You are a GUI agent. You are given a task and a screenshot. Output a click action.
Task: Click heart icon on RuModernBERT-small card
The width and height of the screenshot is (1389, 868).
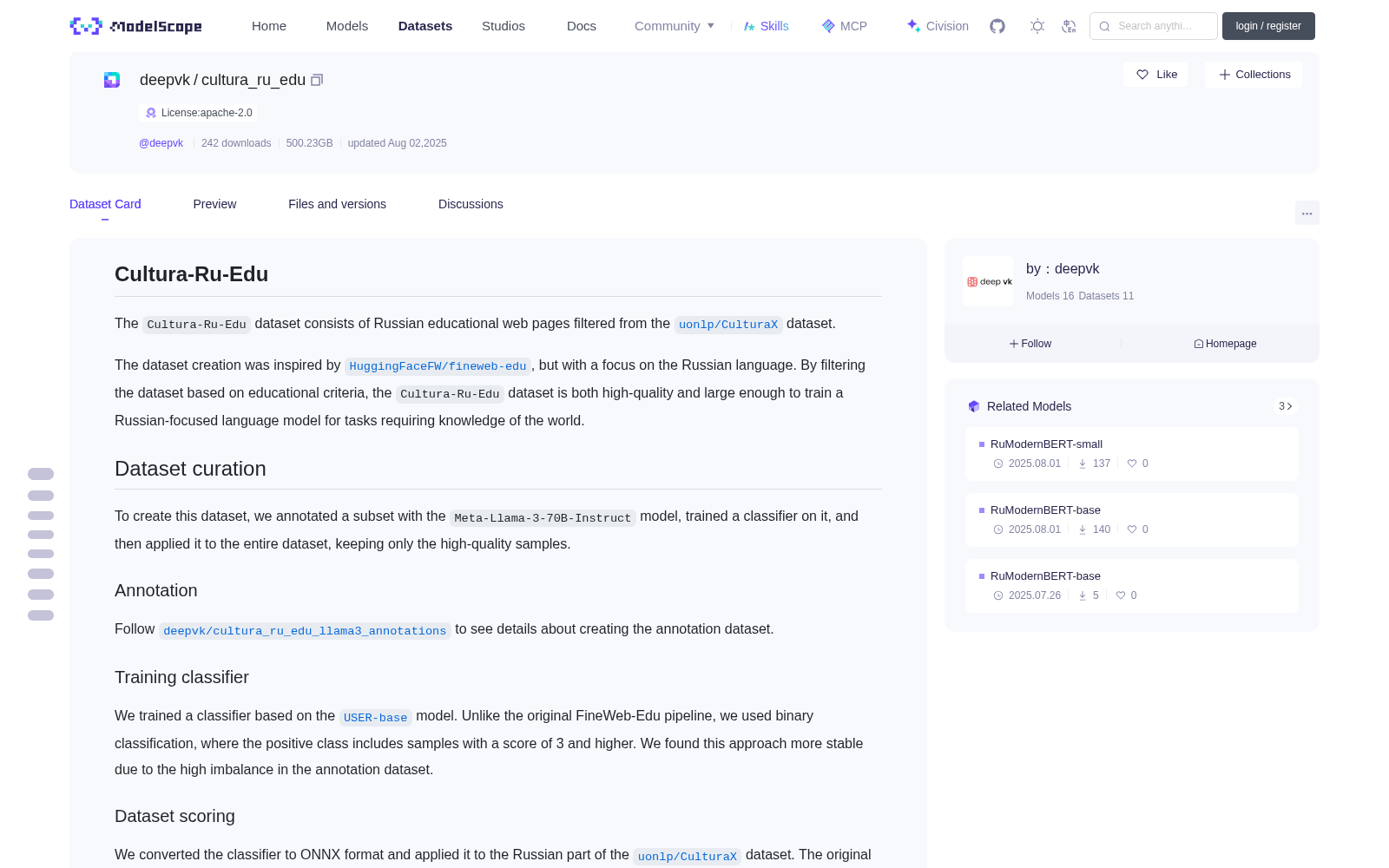click(1132, 464)
